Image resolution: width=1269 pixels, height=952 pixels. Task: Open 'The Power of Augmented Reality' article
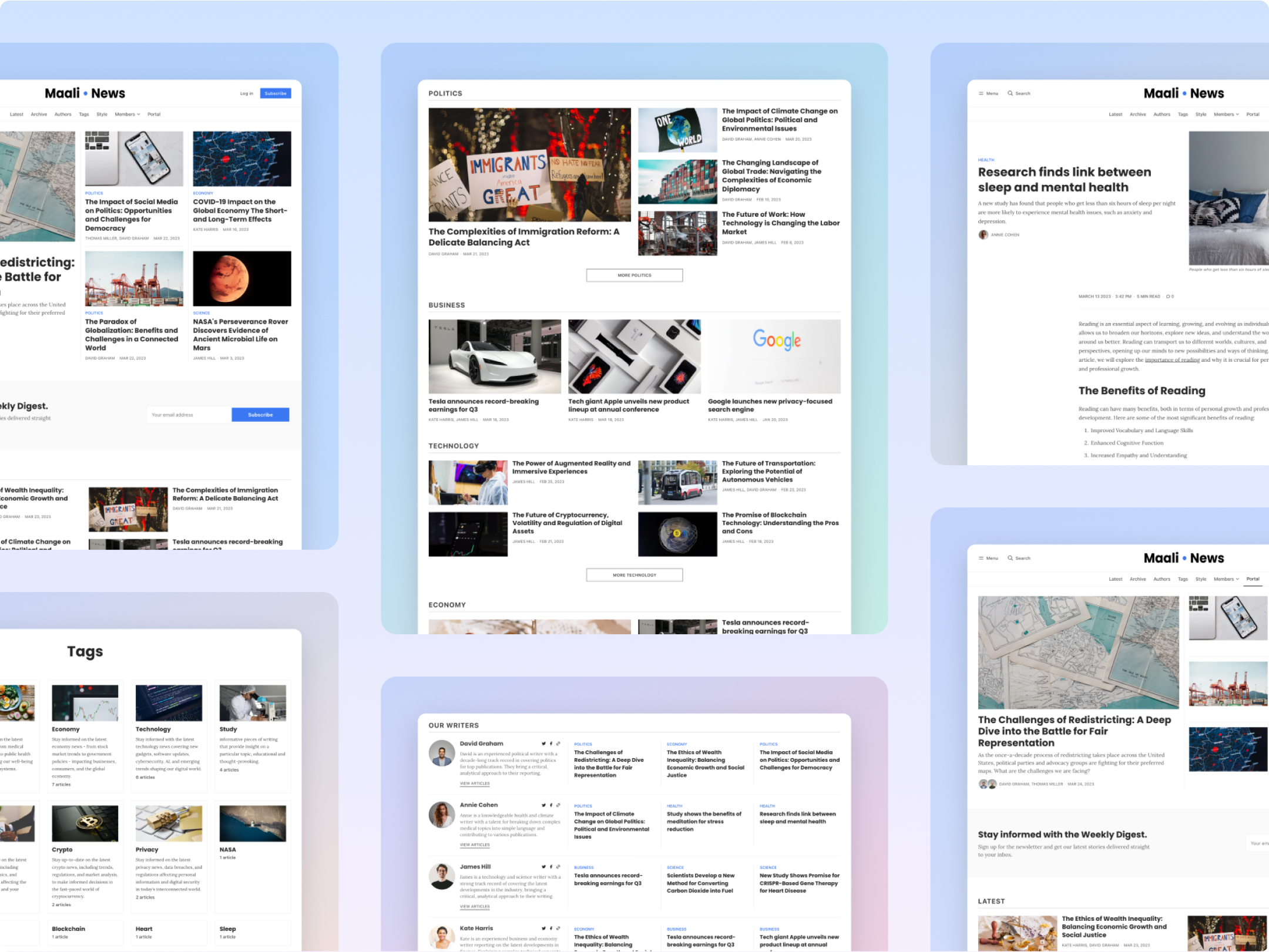571,467
